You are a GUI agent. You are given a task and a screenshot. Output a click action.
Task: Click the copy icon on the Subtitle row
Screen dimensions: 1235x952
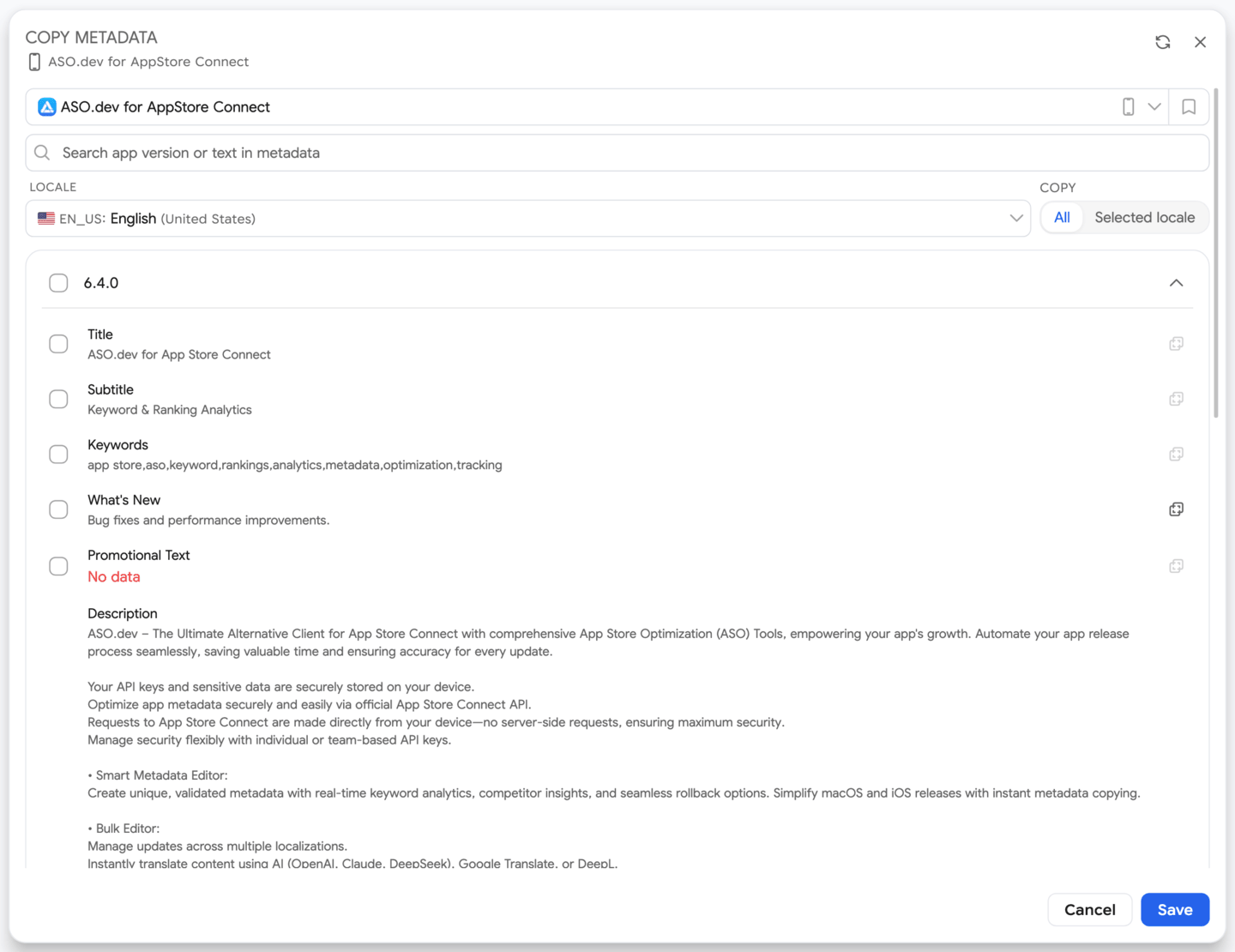tap(1177, 399)
